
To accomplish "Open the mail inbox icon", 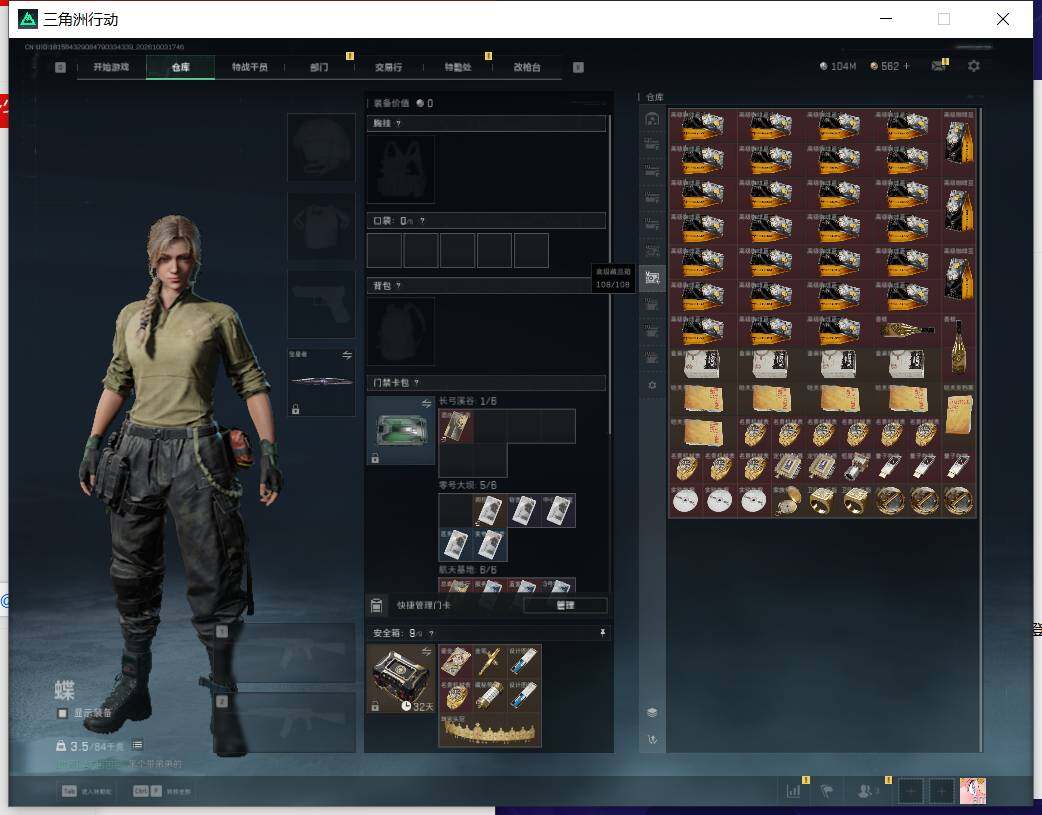I will pos(938,66).
